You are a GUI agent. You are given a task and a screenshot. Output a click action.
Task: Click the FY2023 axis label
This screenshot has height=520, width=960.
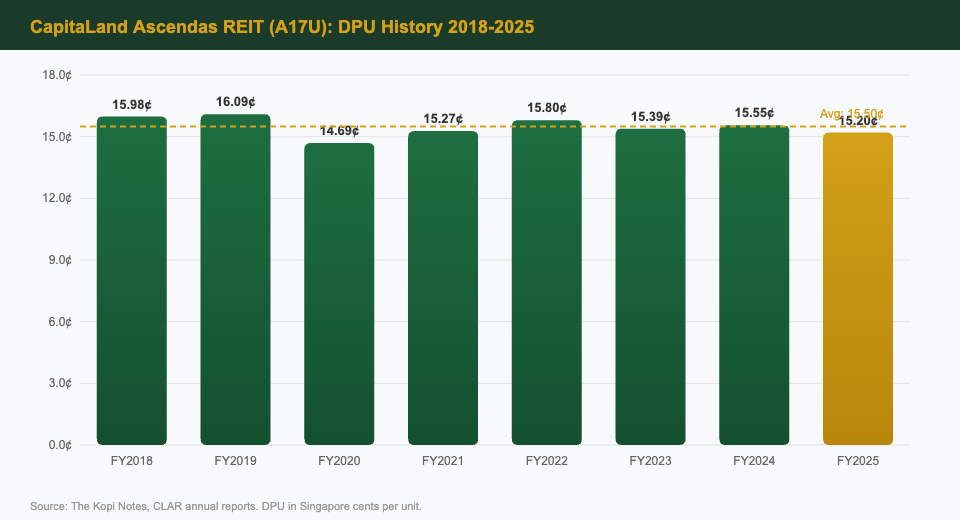[650, 461]
